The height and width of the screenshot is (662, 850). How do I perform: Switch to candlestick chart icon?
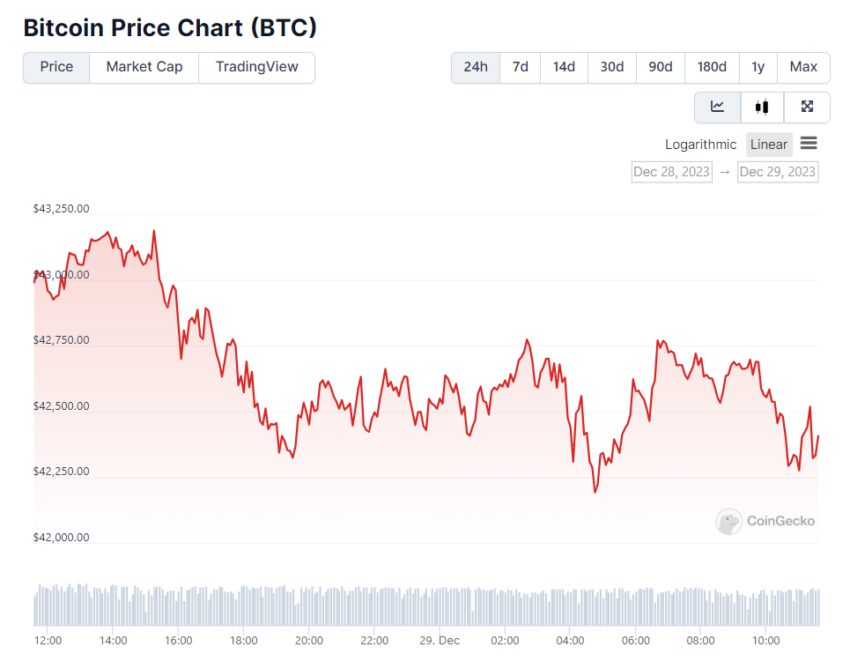coord(762,107)
